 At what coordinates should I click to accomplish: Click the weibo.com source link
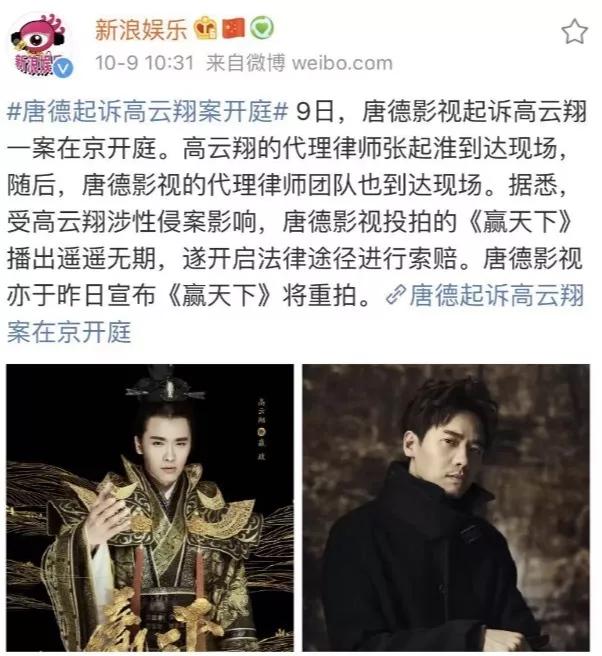342,63
